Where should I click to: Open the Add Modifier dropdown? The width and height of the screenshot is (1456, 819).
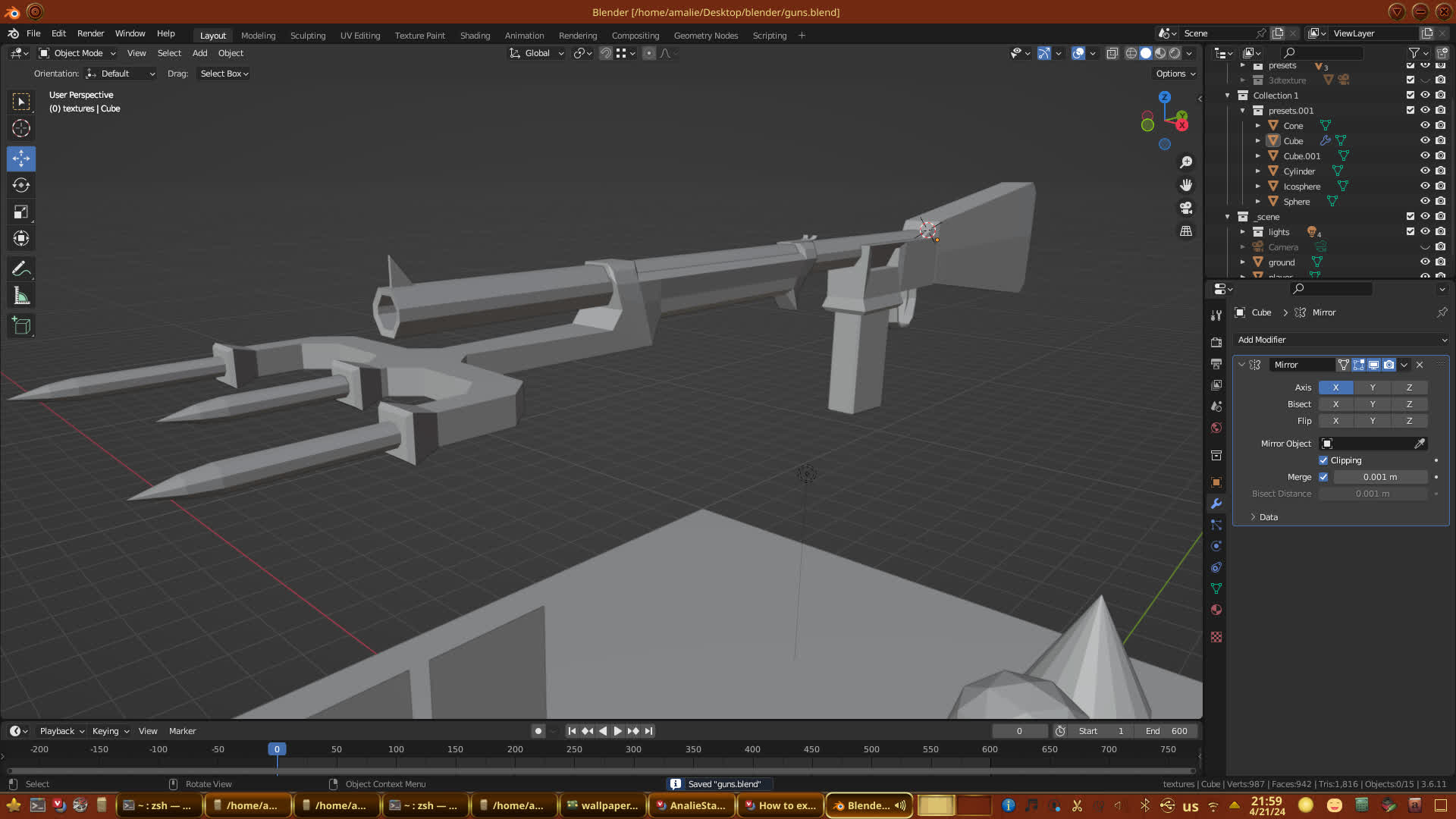1340,340
